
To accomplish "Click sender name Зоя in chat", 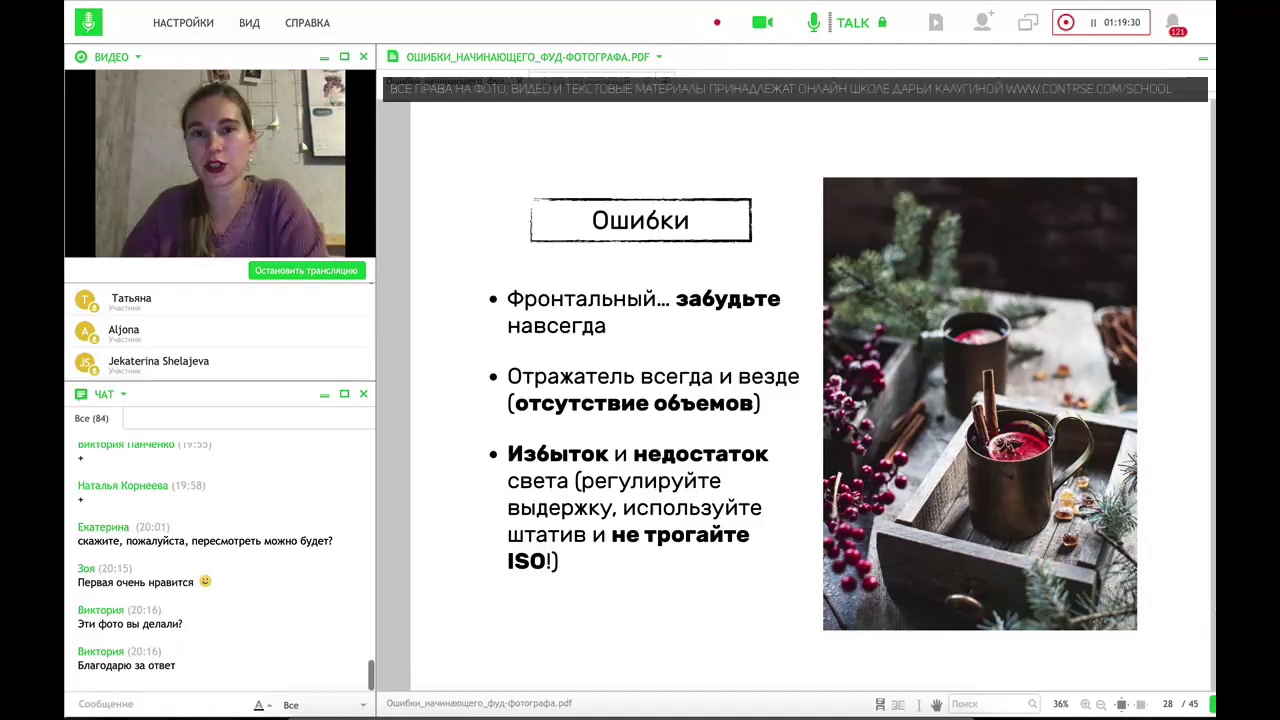I will pyautogui.click(x=87, y=568).
